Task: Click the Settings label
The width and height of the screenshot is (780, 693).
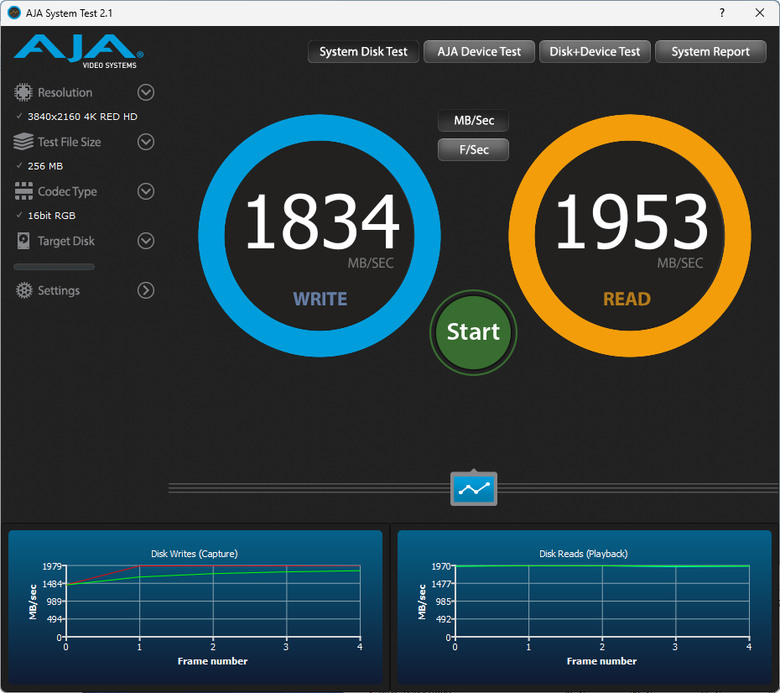Action: 59,291
